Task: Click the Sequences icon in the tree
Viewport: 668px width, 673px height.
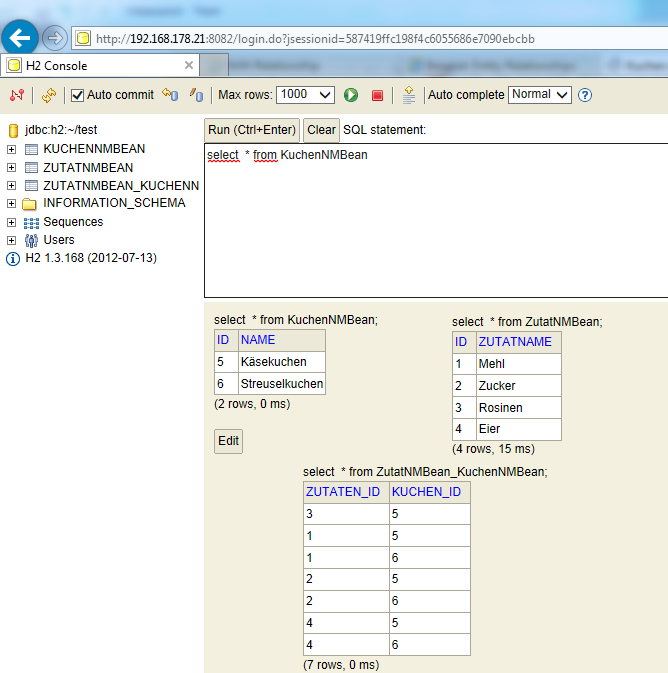Action: [x=31, y=223]
